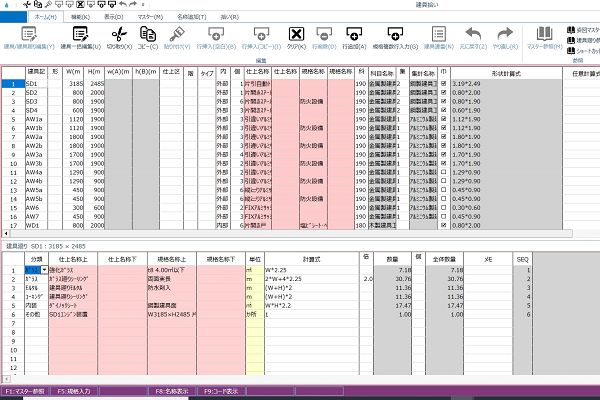
Task: Switch to the 拾い(R) ribbon tab
Action: [230, 17]
